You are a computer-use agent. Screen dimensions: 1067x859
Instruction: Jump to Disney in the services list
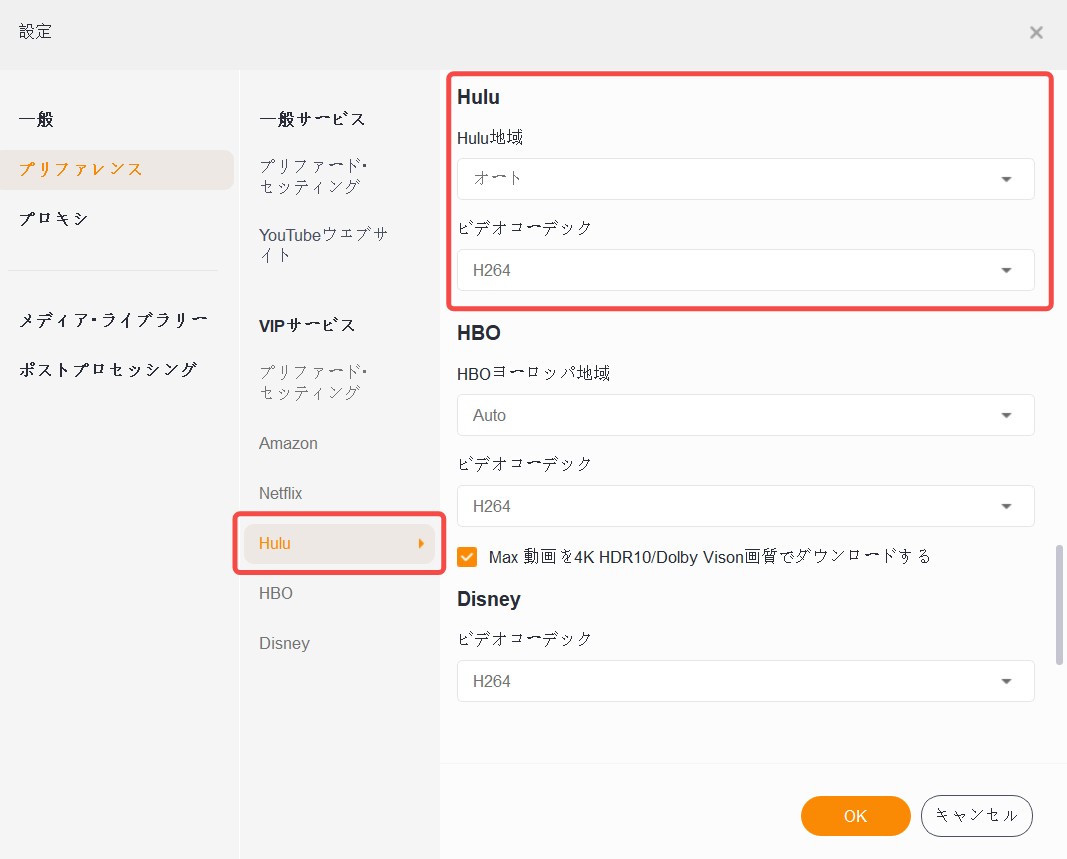tap(284, 643)
